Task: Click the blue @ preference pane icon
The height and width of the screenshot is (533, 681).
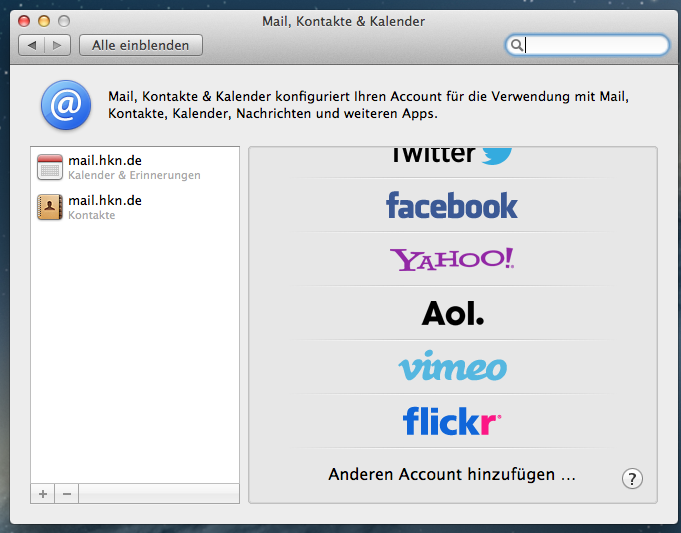Action: tap(65, 106)
